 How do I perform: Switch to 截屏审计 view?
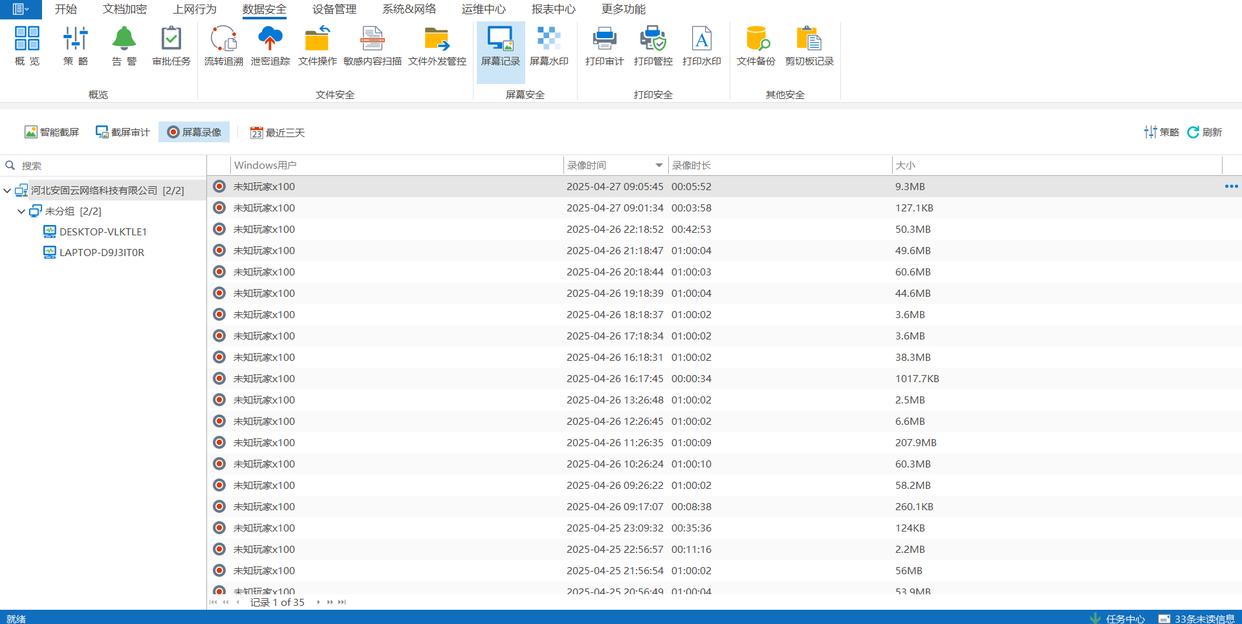pyautogui.click(x=123, y=132)
